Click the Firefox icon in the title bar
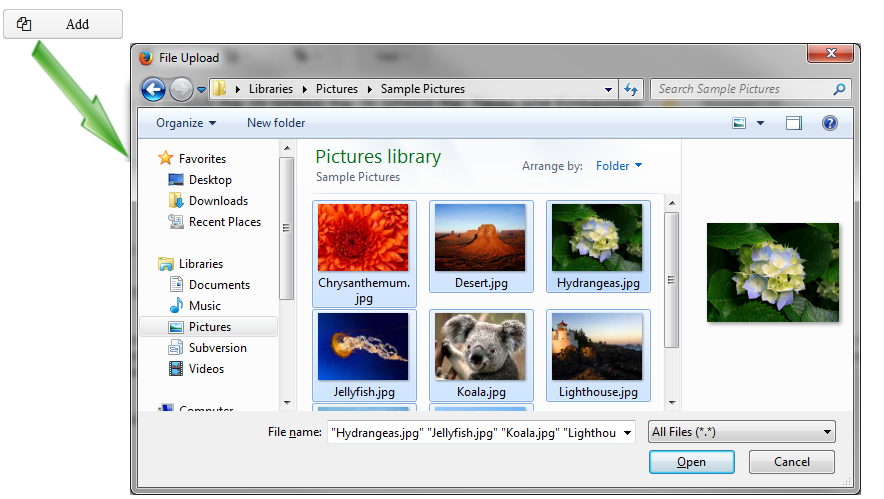The width and height of the screenshot is (884, 499). coord(146,58)
